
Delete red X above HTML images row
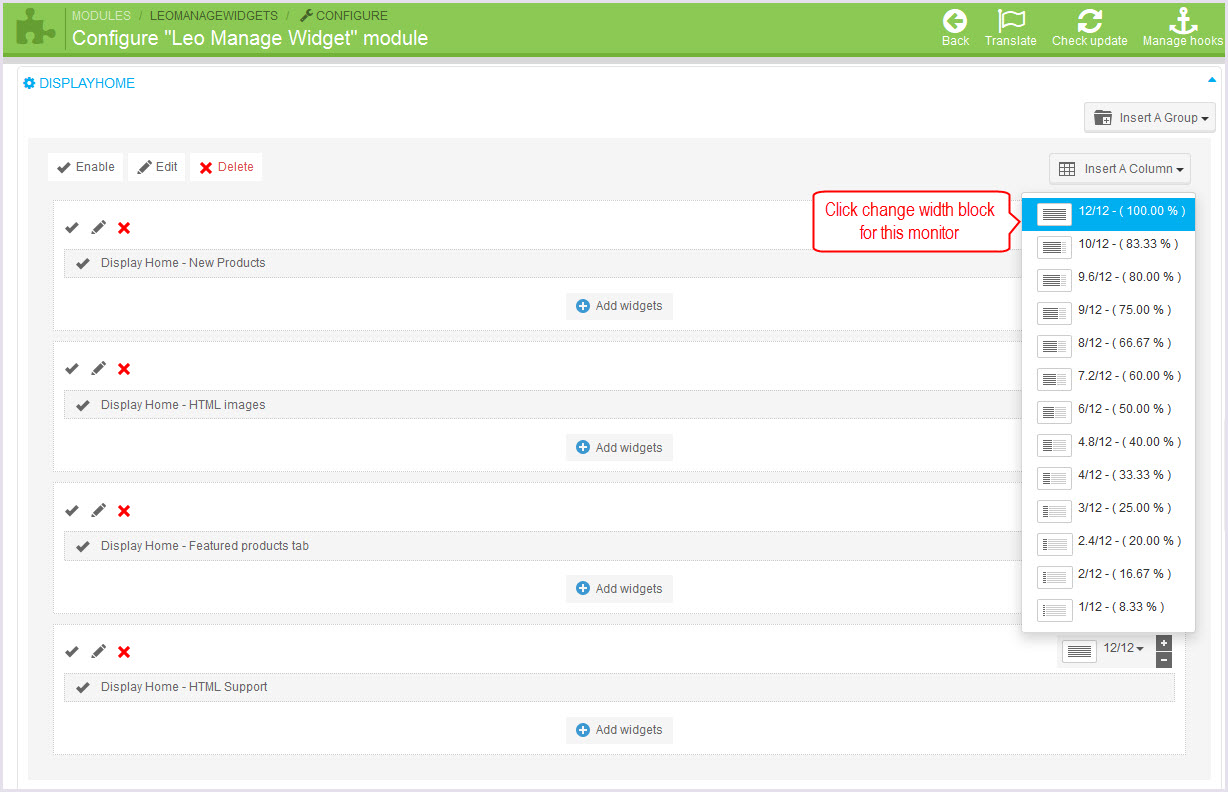pyautogui.click(x=124, y=369)
